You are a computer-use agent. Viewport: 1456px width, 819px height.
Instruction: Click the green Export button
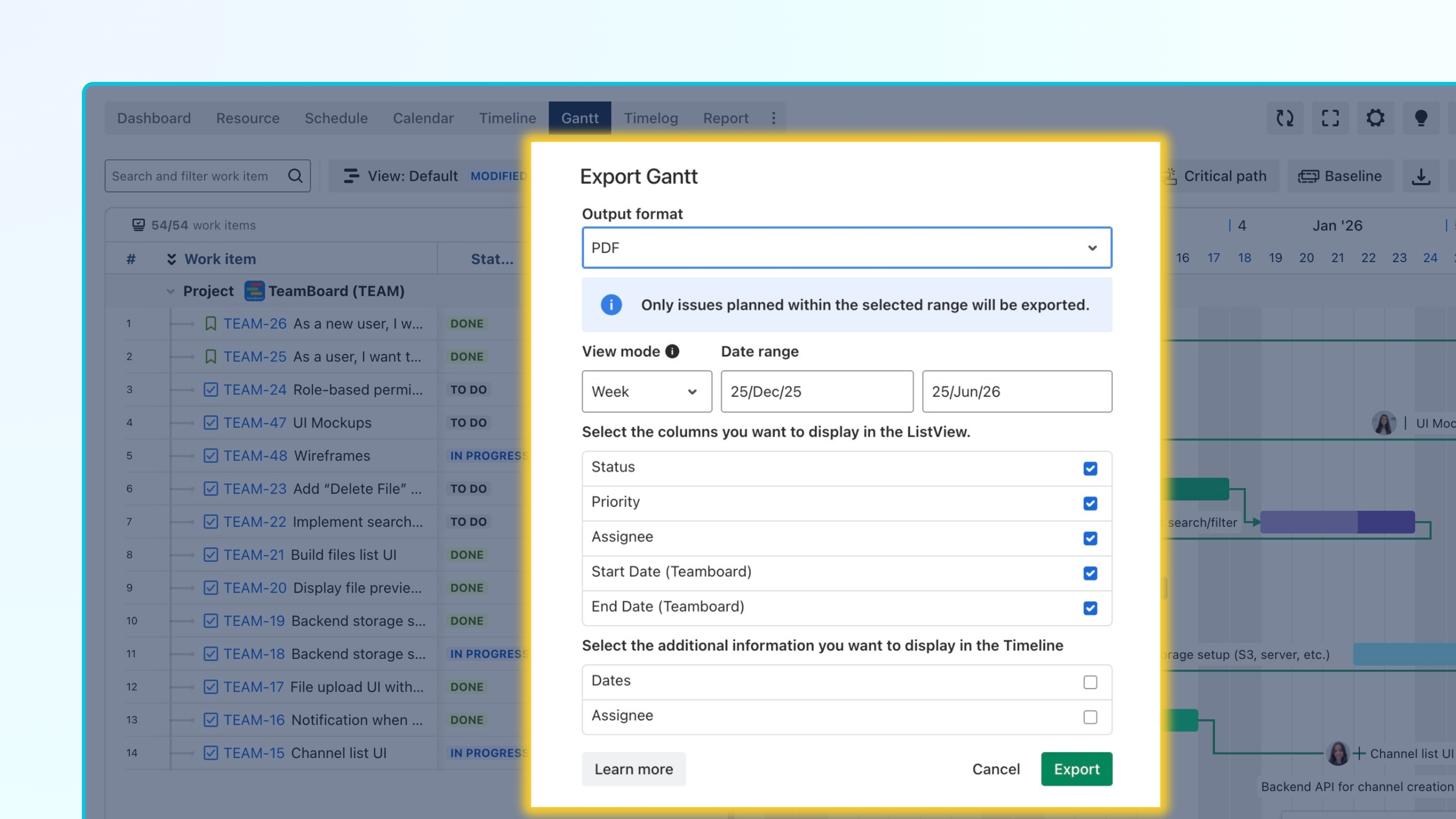[1076, 769]
